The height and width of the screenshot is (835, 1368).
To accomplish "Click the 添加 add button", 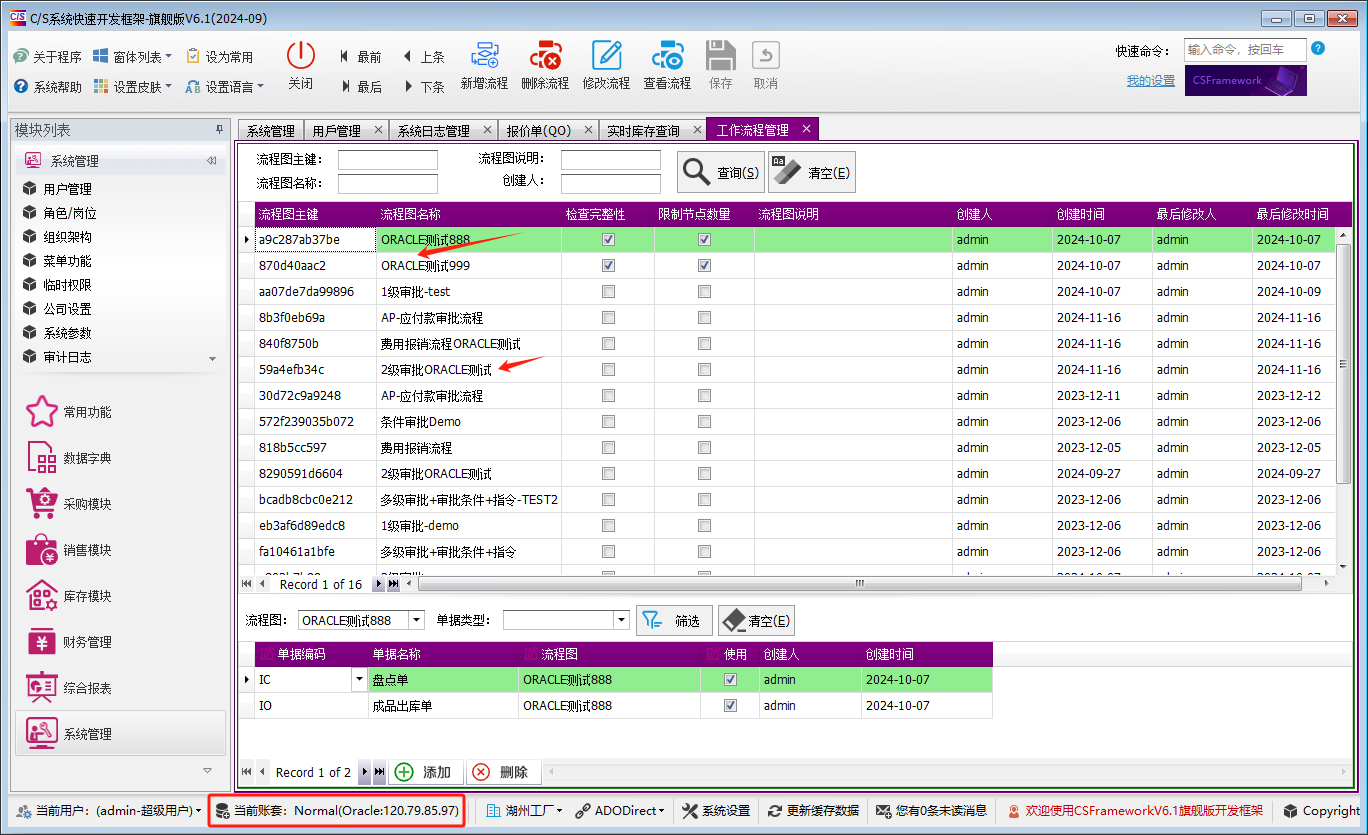I will (425, 772).
